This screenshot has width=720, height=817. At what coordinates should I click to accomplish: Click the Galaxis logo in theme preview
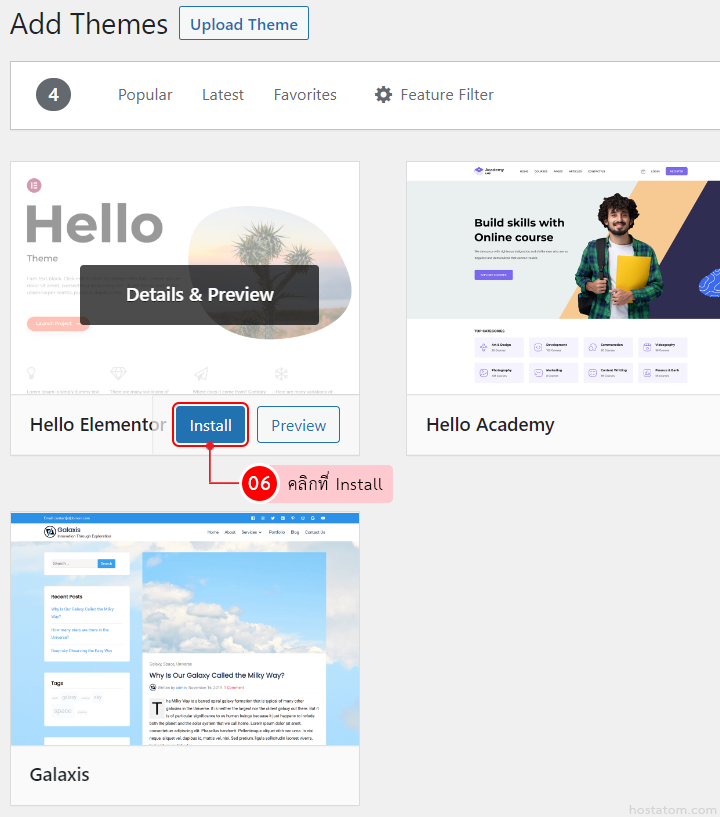[50, 531]
